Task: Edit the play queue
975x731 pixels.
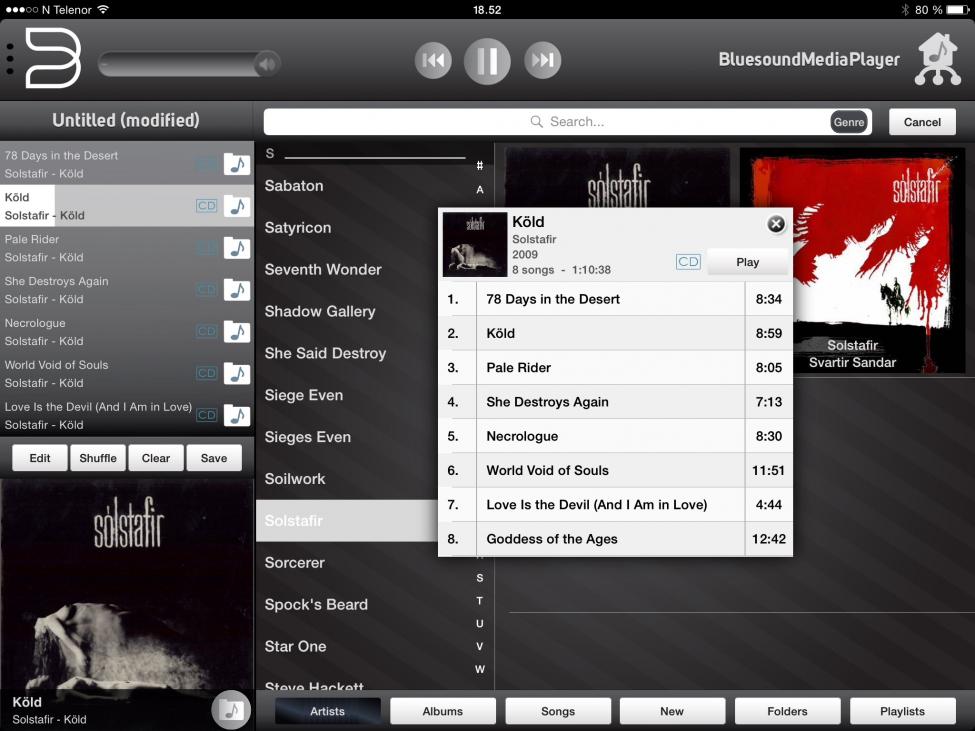Action: [40, 458]
